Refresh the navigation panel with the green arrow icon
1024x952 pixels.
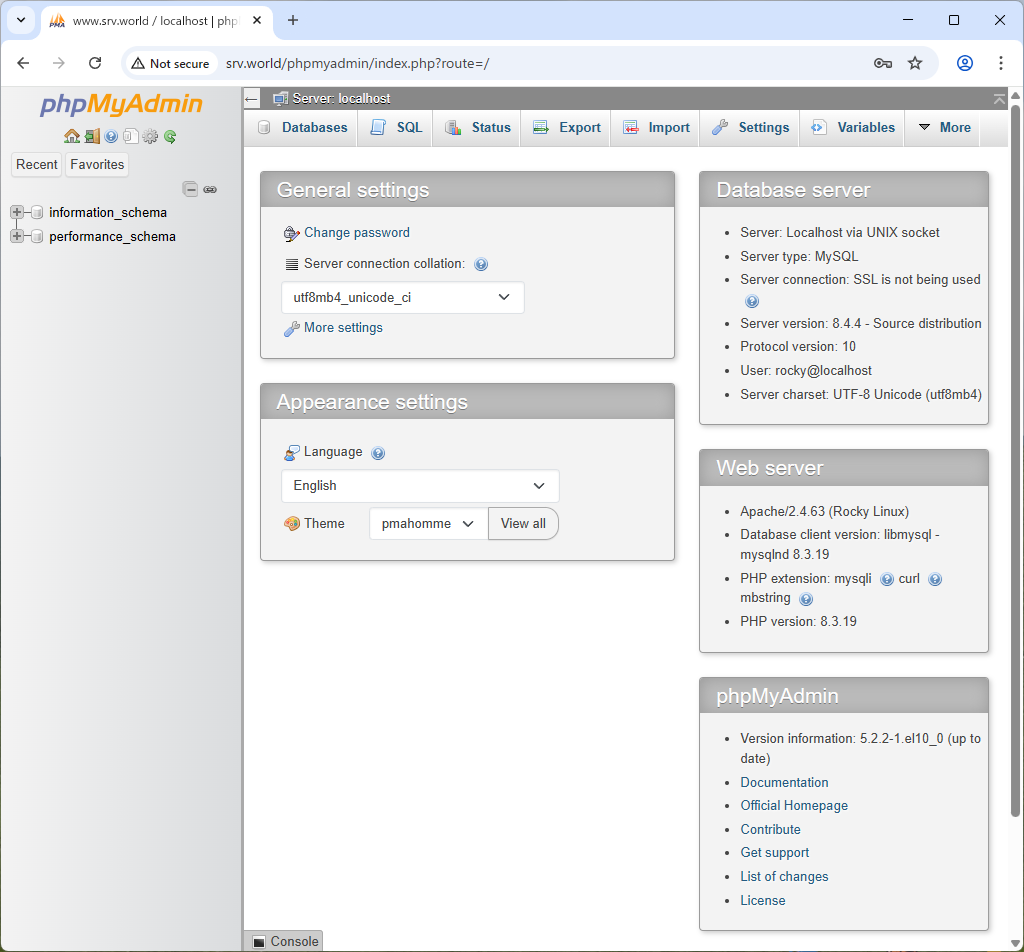tap(170, 136)
